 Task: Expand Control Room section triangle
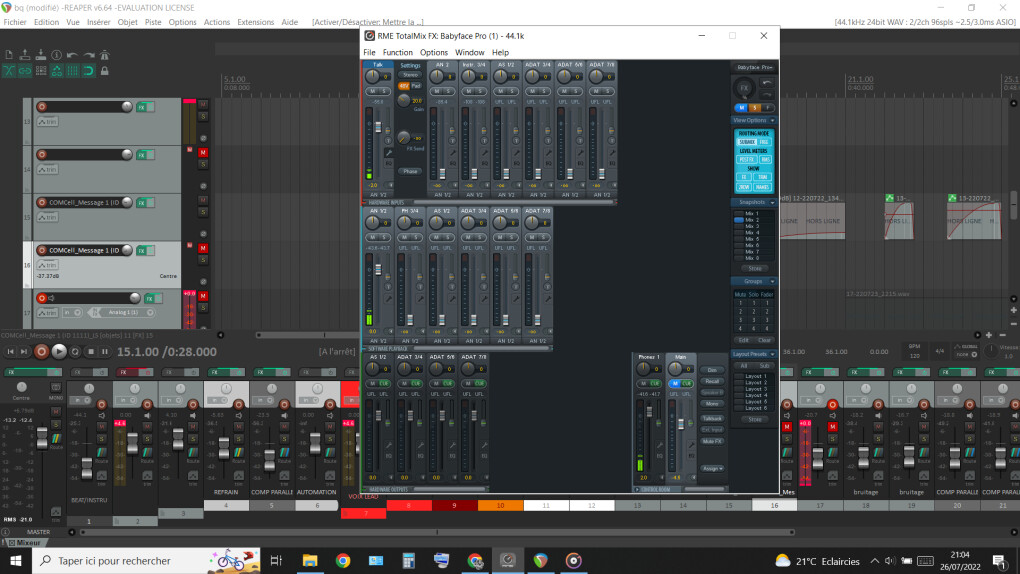pos(637,489)
